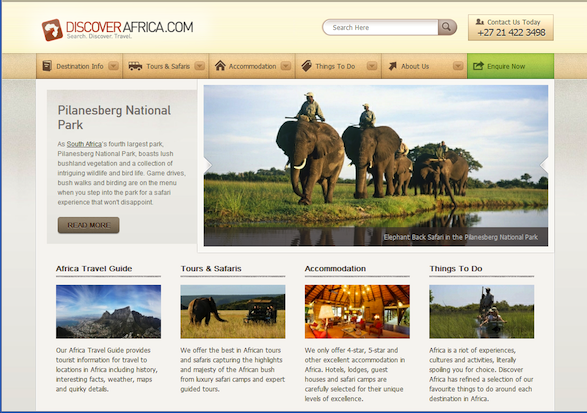Open the lodge interior accommodation thumbnail
The width and height of the screenshot is (587, 413).
click(357, 312)
